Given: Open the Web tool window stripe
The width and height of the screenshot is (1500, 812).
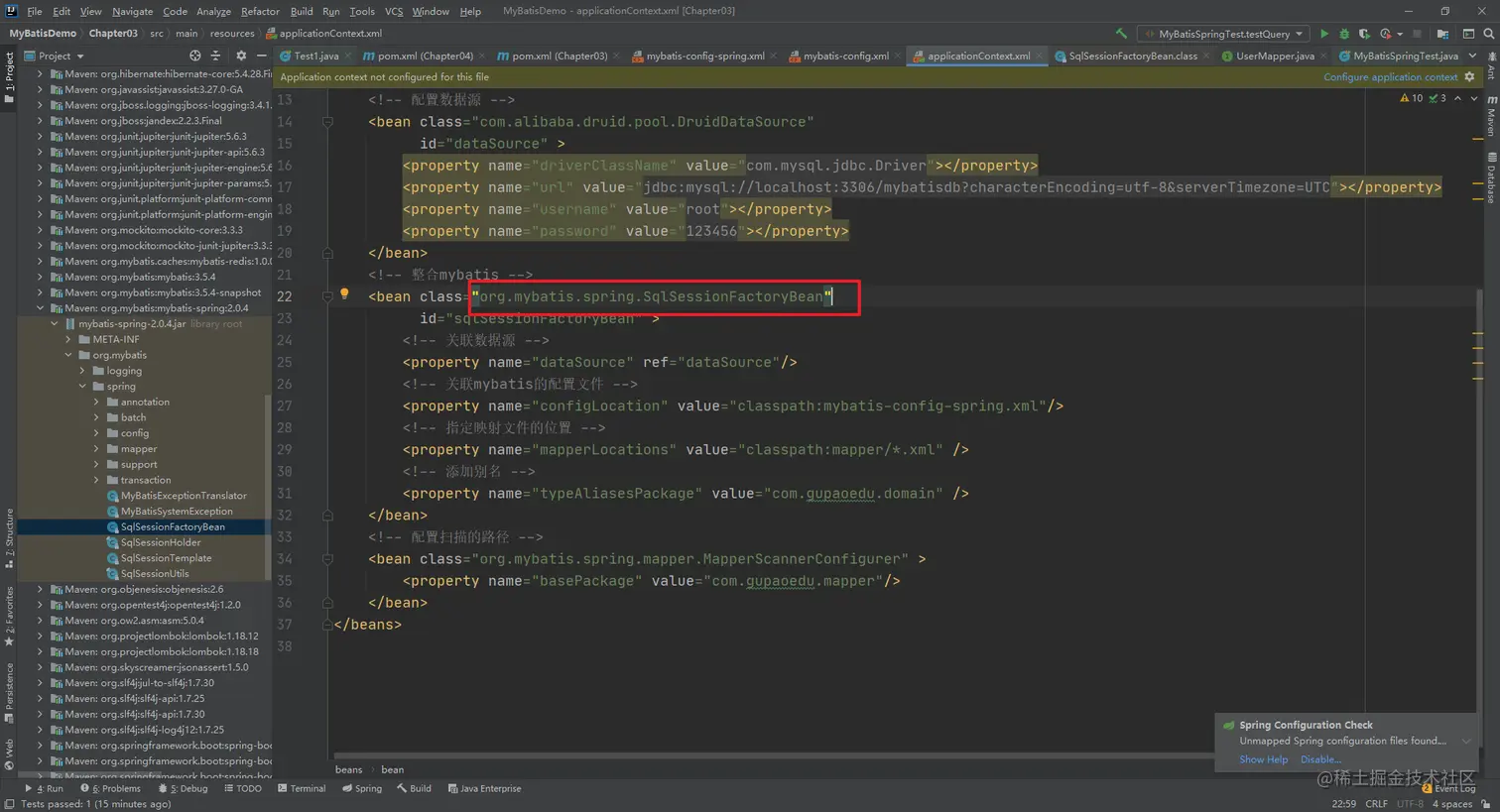Looking at the screenshot, I should pyautogui.click(x=9, y=753).
